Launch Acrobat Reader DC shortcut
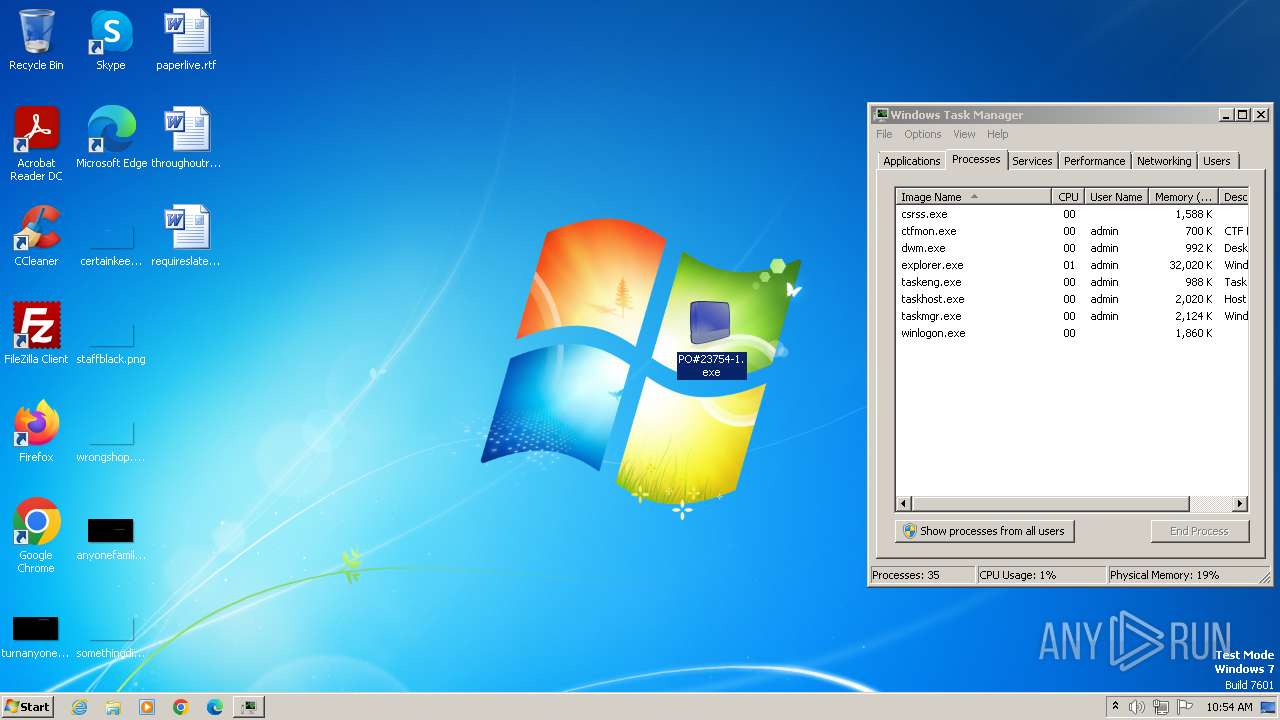The image size is (1280, 720). pyautogui.click(x=36, y=144)
